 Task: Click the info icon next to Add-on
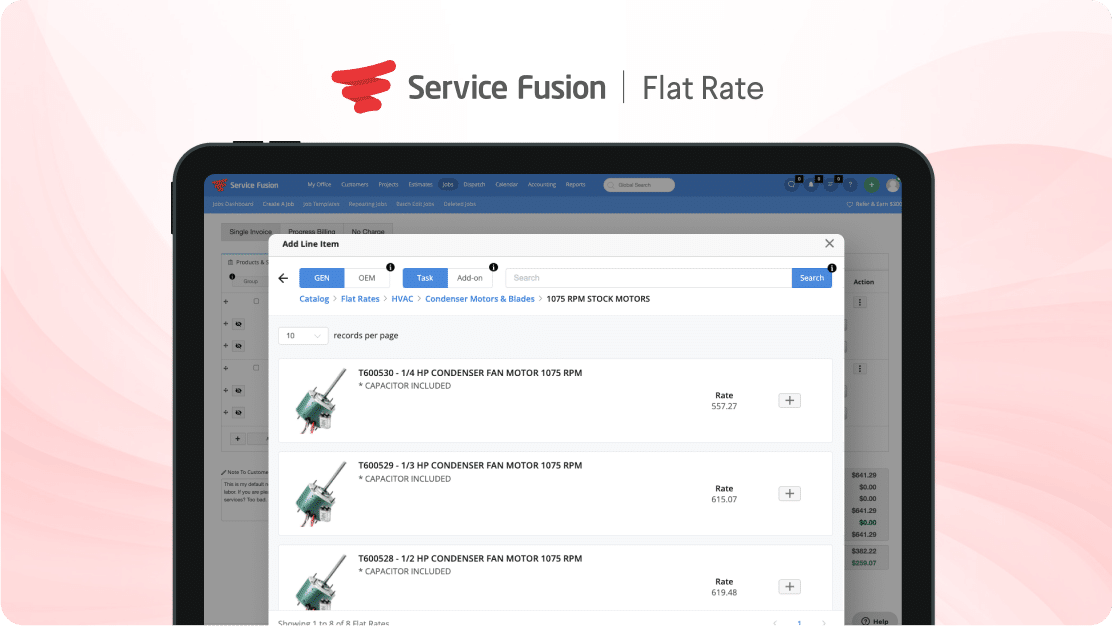pos(493,268)
